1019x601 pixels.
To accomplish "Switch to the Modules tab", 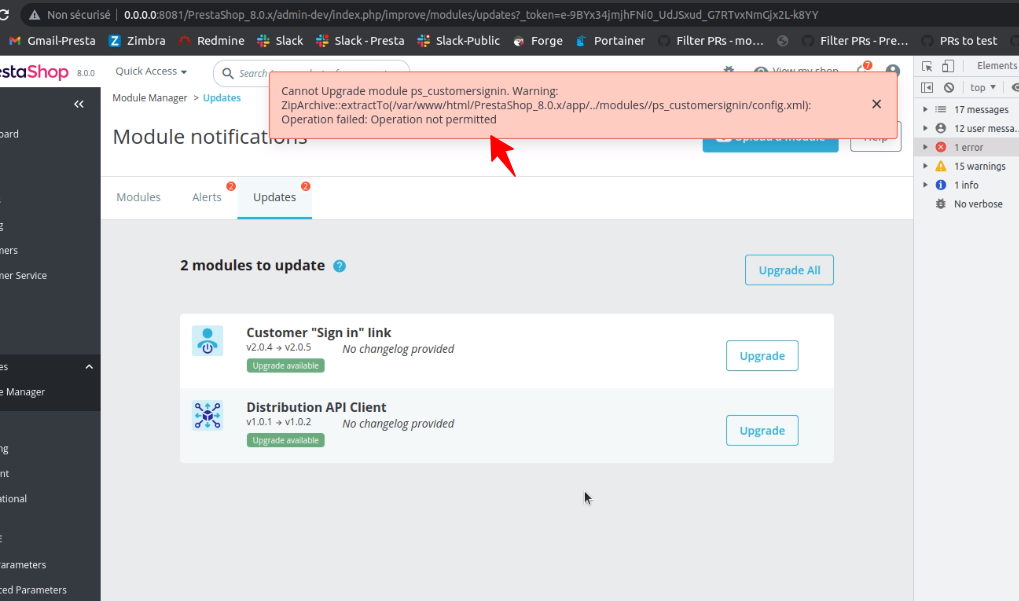I will [x=138, y=197].
